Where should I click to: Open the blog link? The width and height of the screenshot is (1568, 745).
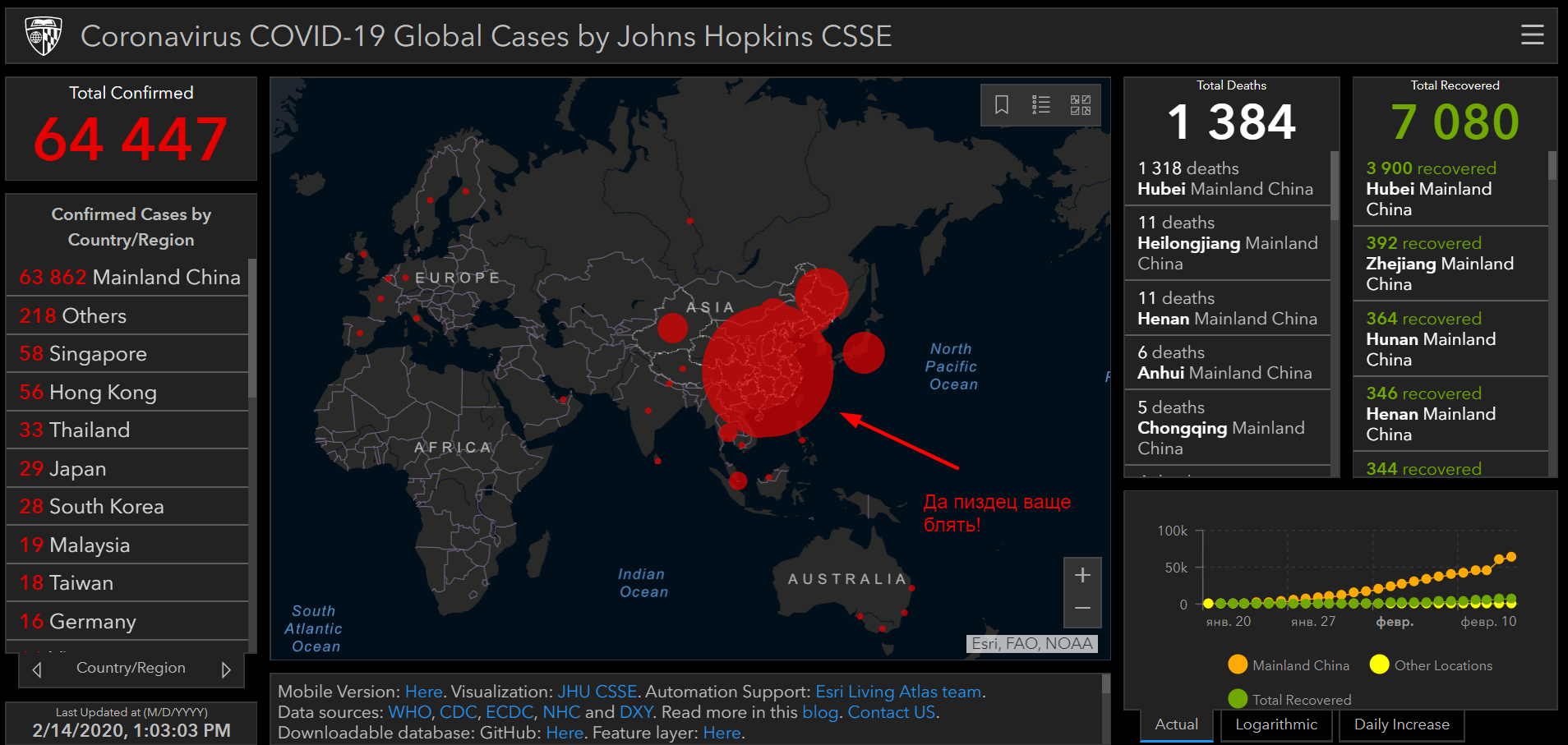pyautogui.click(x=820, y=712)
